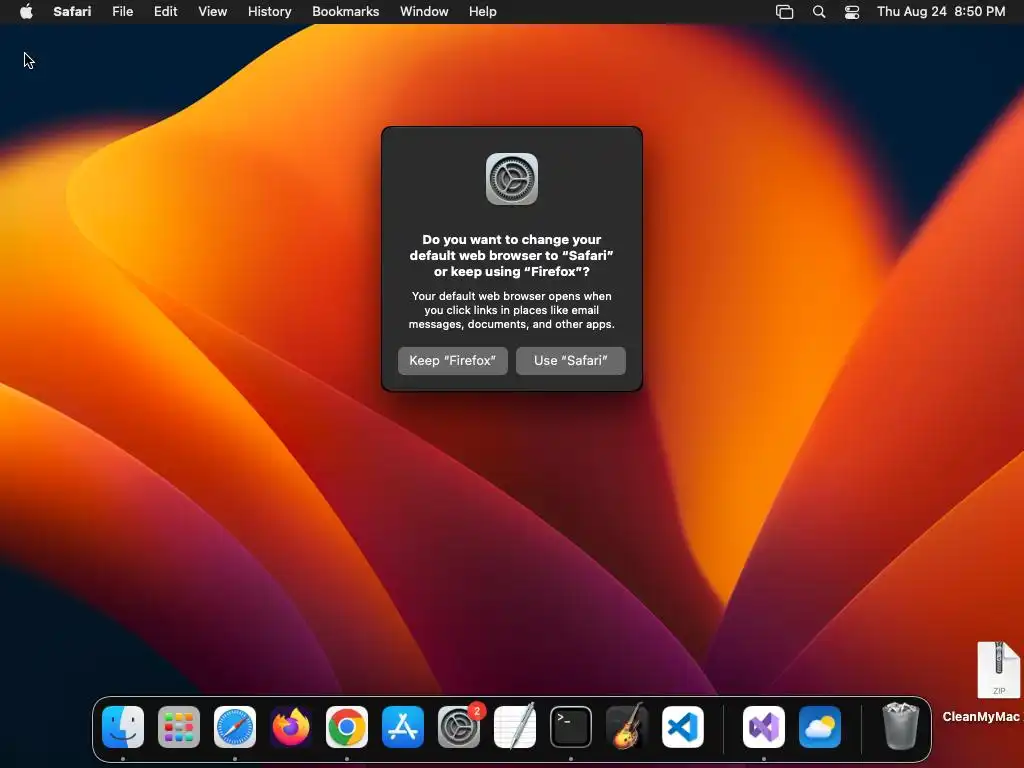Open the File menu
Viewport: 1024px width, 768px height.
click(122, 12)
